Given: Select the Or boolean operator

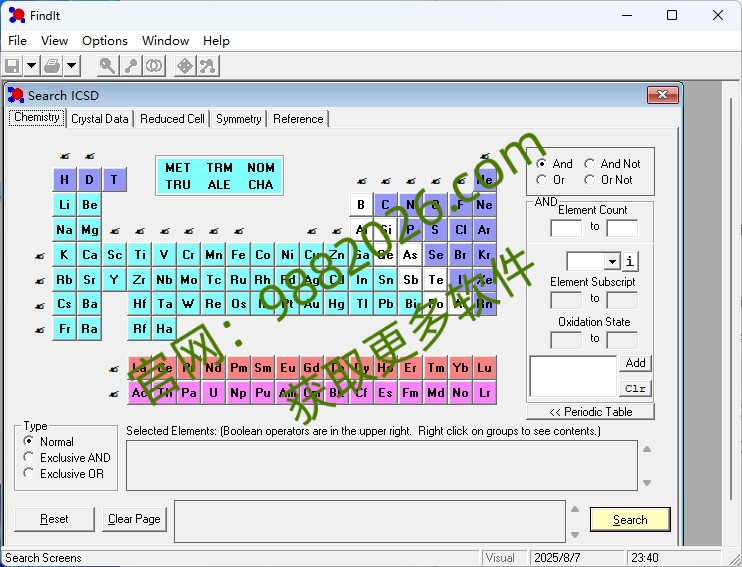Looking at the screenshot, I should point(542,180).
